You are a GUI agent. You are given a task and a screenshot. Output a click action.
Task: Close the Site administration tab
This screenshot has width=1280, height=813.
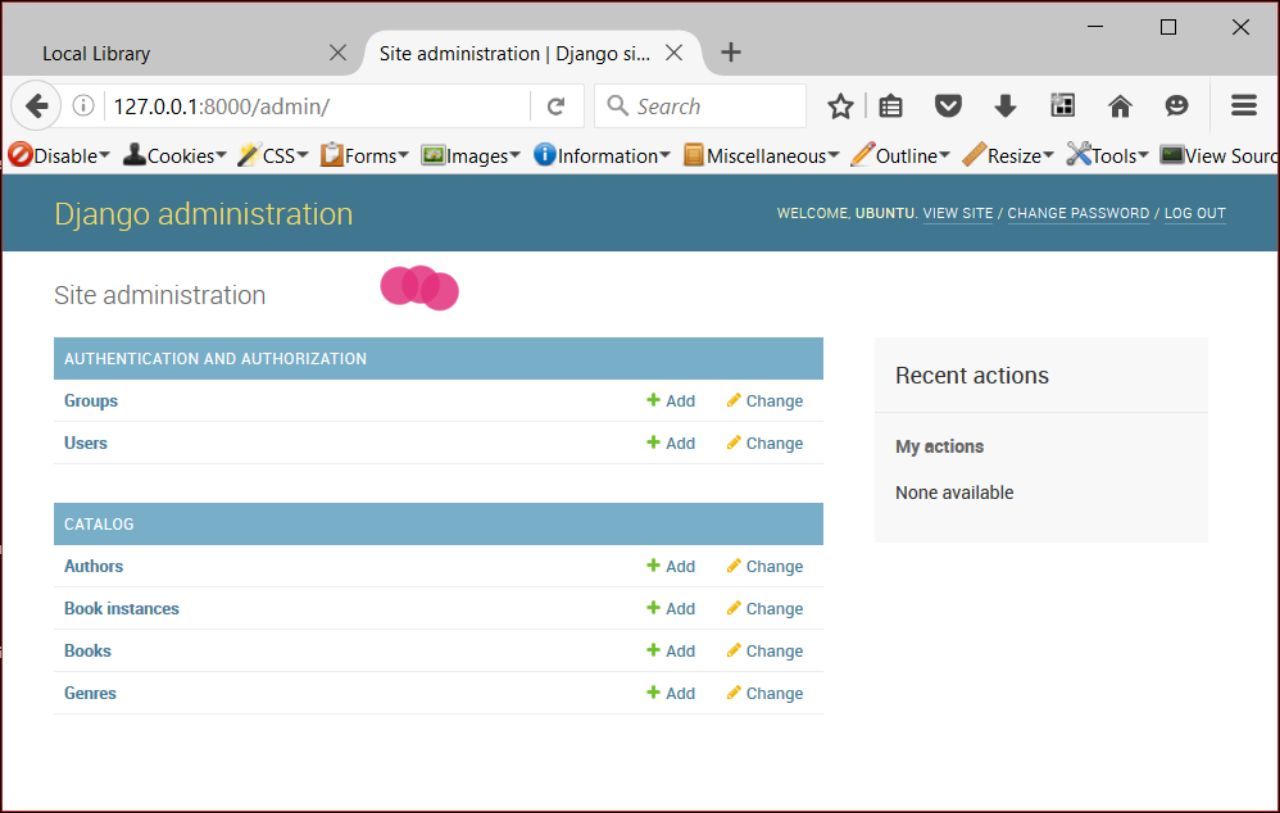674,53
